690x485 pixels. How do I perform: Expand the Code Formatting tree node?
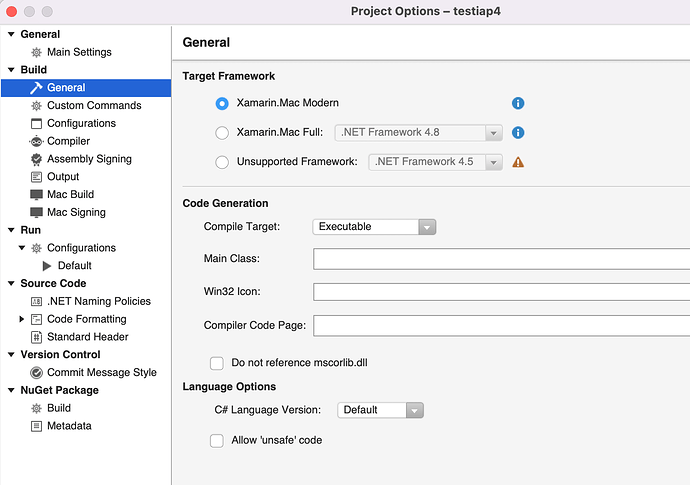(x=21, y=319)
